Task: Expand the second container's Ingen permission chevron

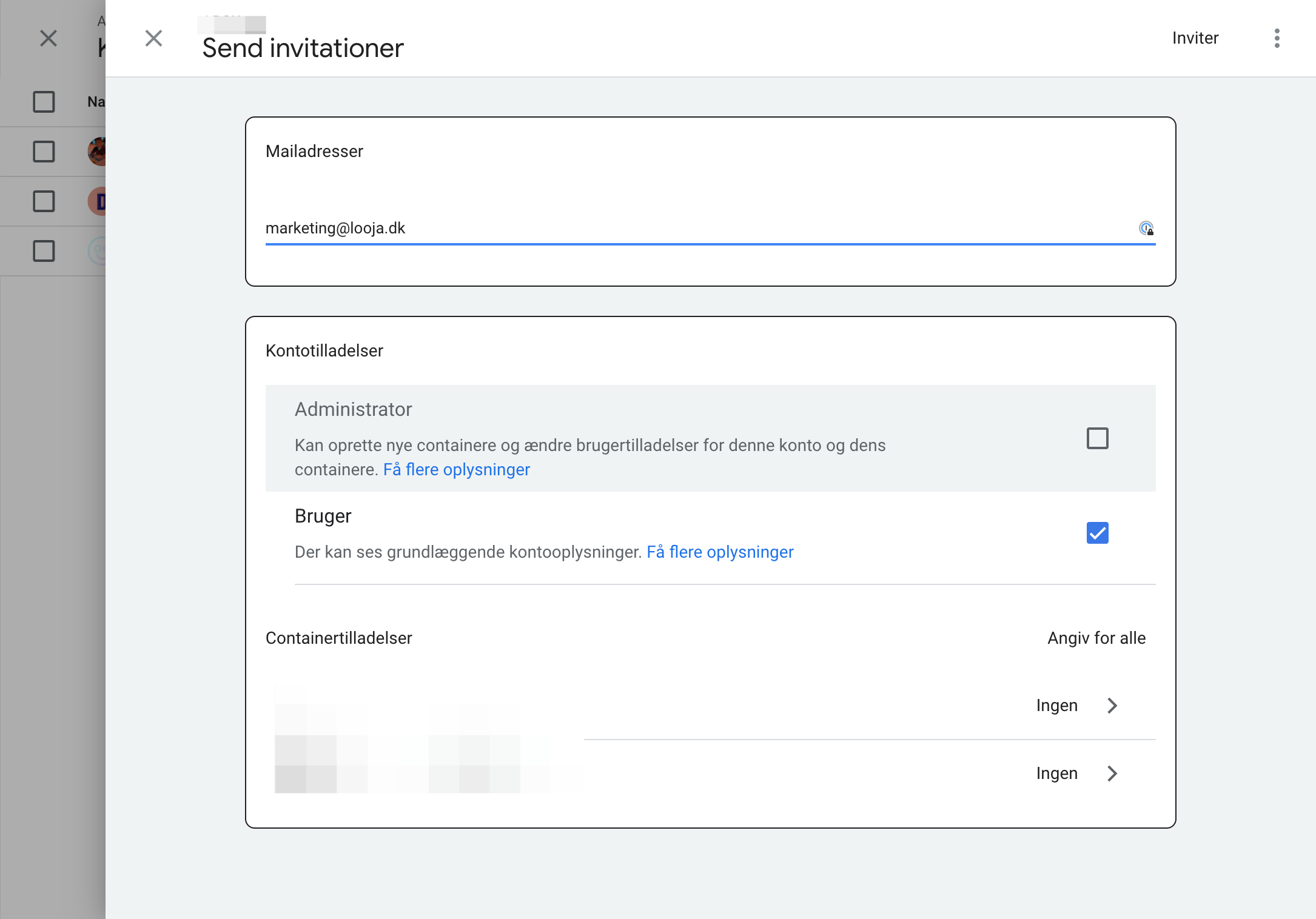Action: tap(1112, 774)
